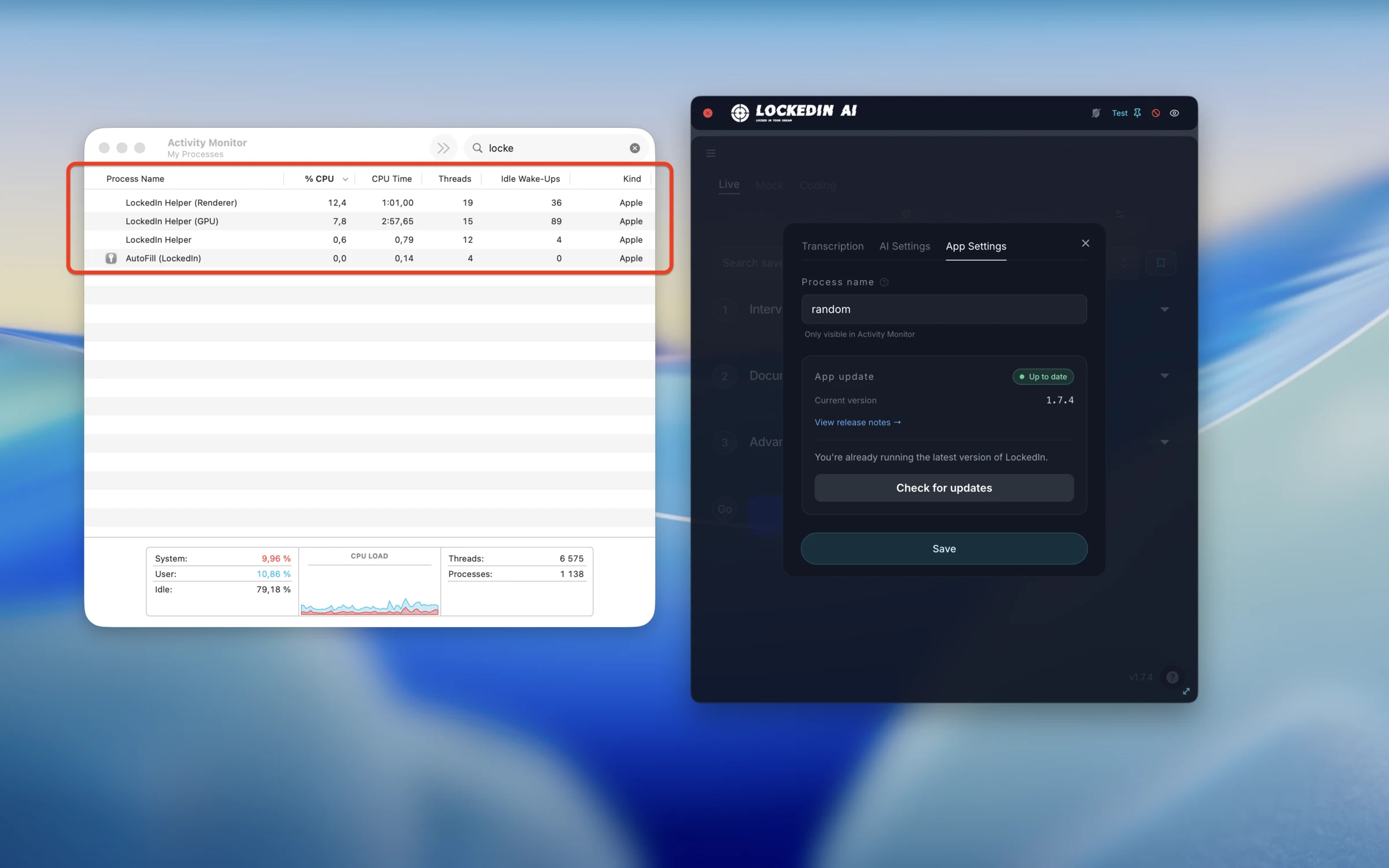Click the magnifier icon in Activity Monitor search
The image size is (1389, 868).
(x=477, y=148)
